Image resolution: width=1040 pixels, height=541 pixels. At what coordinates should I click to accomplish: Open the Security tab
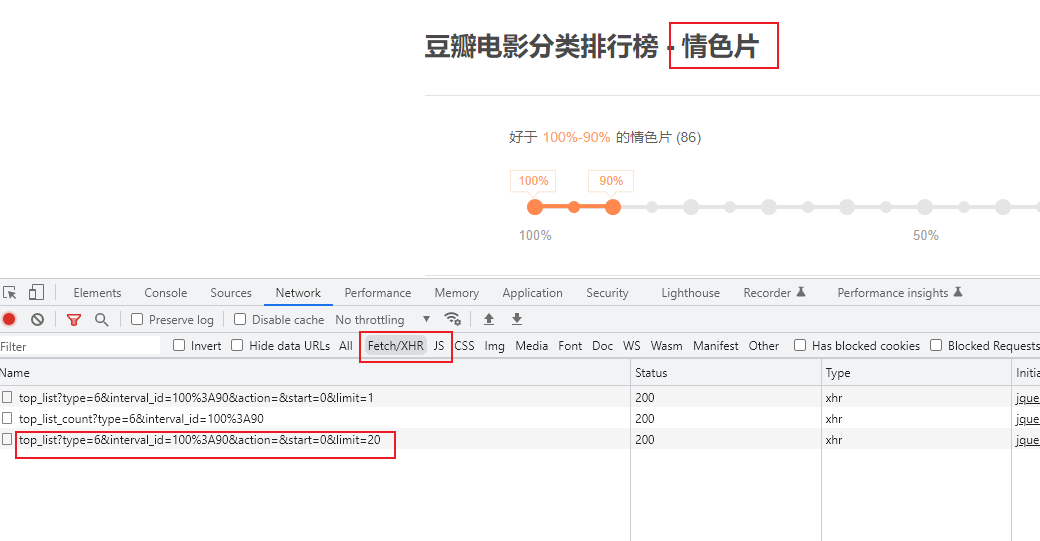607,292
